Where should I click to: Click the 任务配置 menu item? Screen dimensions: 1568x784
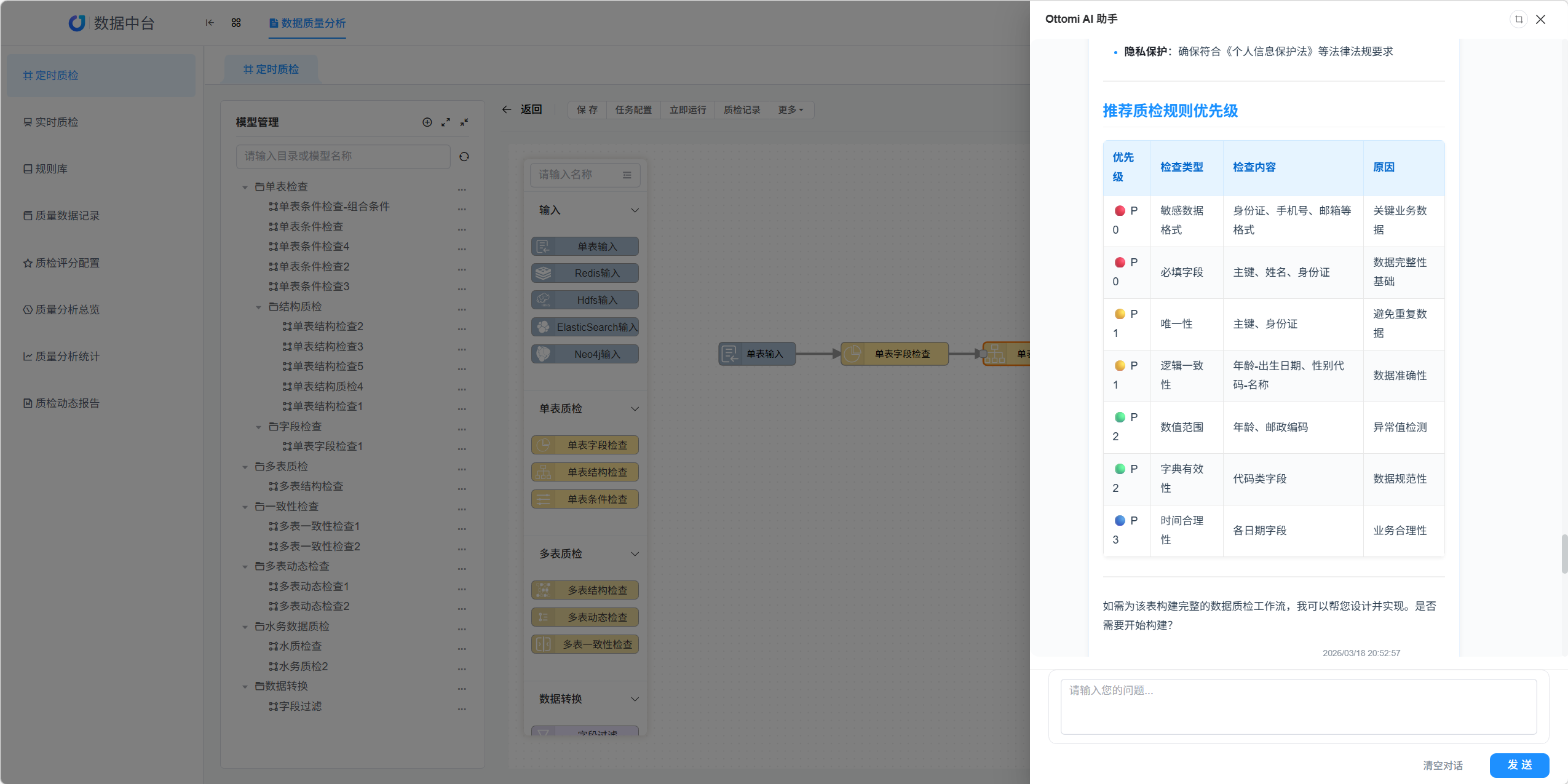(x=633, y=109)
